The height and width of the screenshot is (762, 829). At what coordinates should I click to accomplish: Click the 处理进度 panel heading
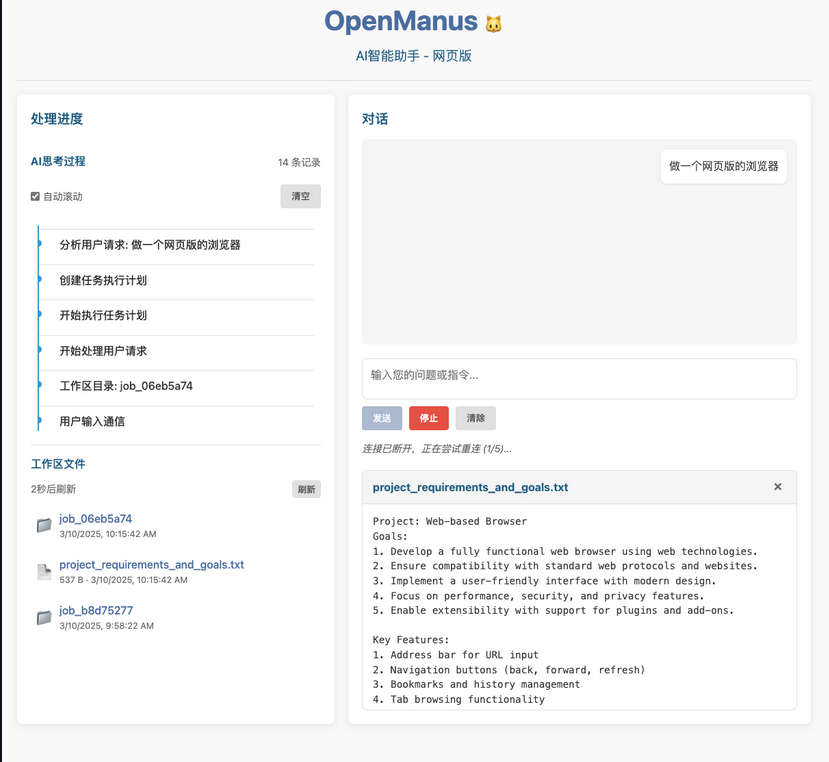[x=57, y=118]
